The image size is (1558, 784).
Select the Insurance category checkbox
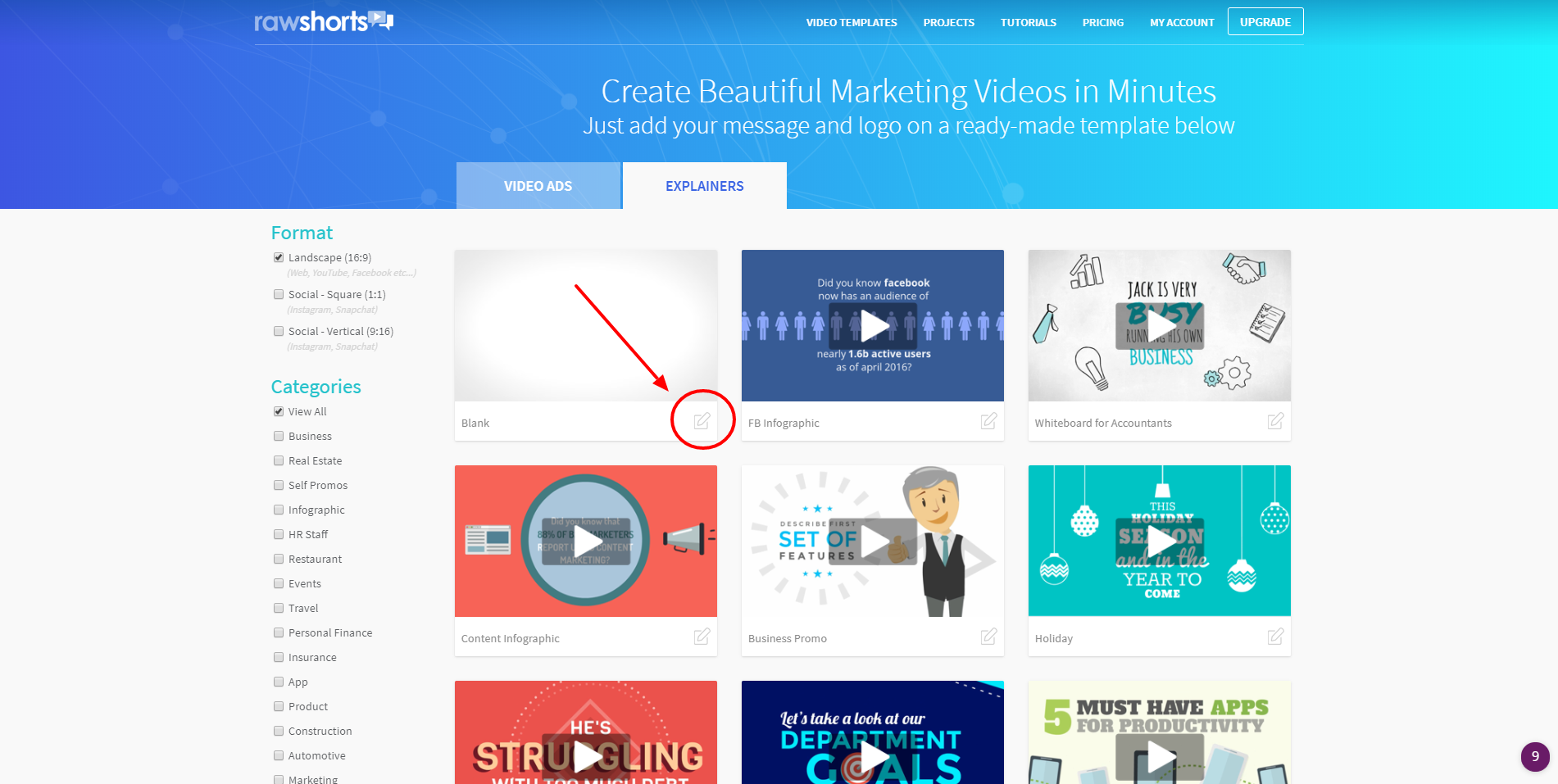(x=279, y=657)
